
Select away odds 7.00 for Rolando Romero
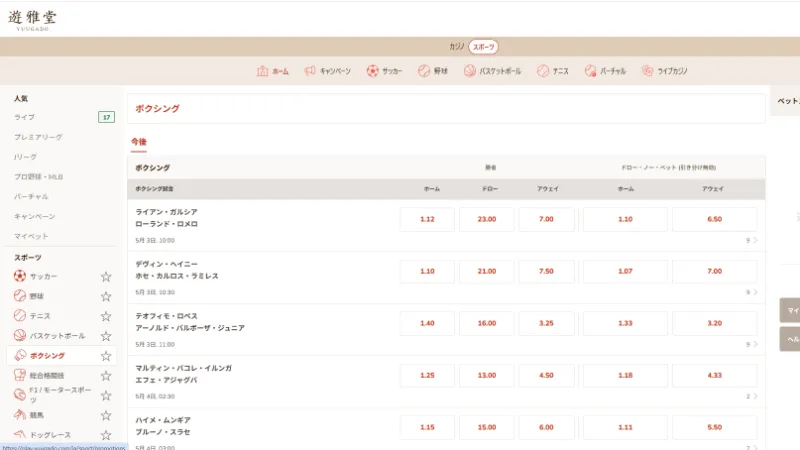(546, 219)
